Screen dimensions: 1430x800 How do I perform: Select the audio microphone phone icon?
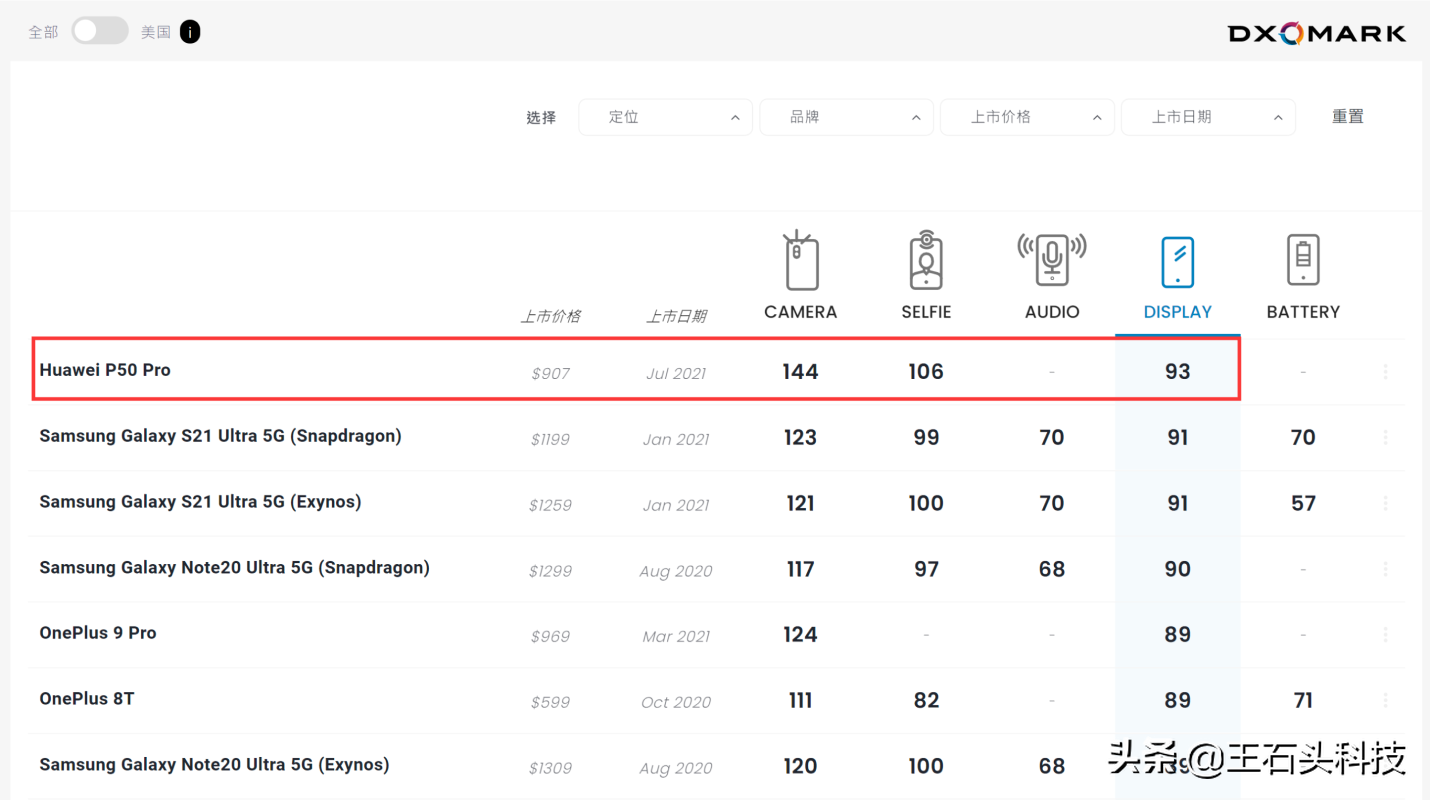pyautogui.click(x=1052, y=260)
